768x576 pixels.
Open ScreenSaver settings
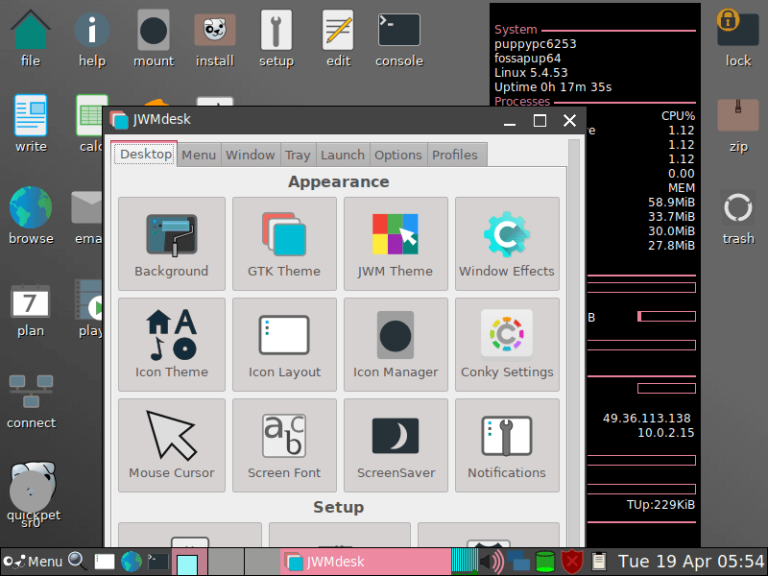coord(394,446)
